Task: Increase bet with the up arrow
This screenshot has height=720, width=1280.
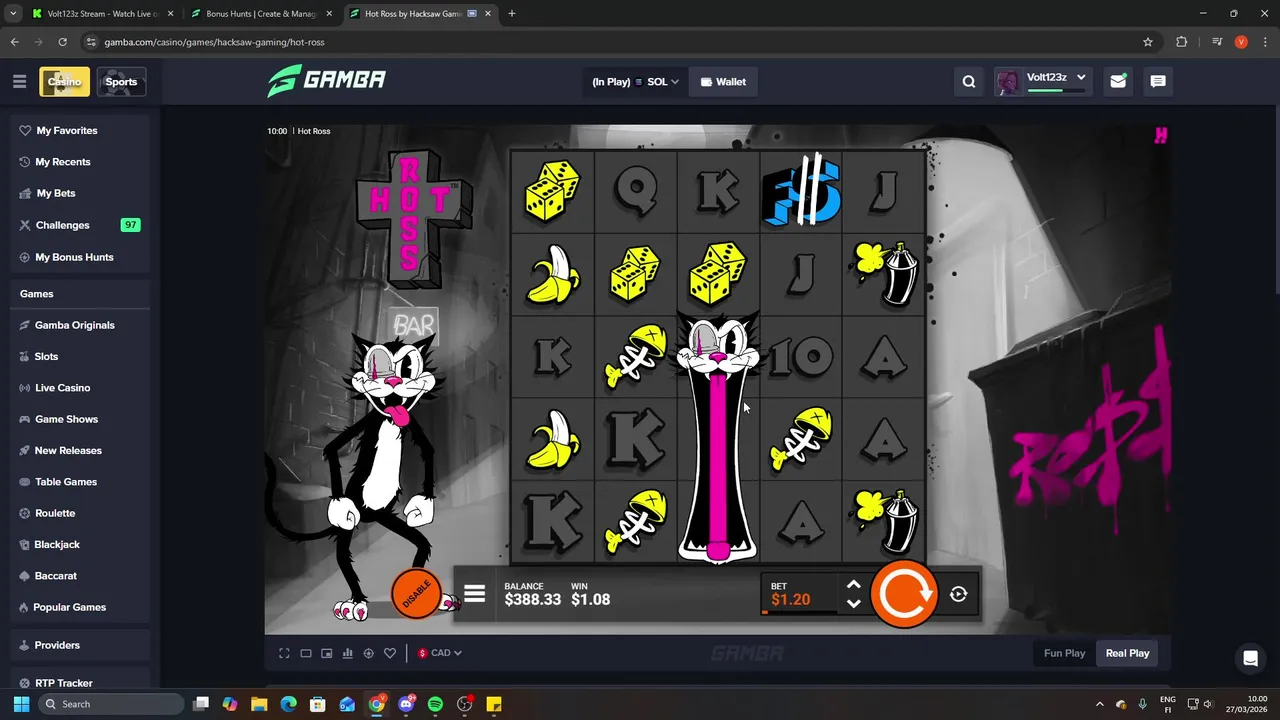Action: point(853,586)
